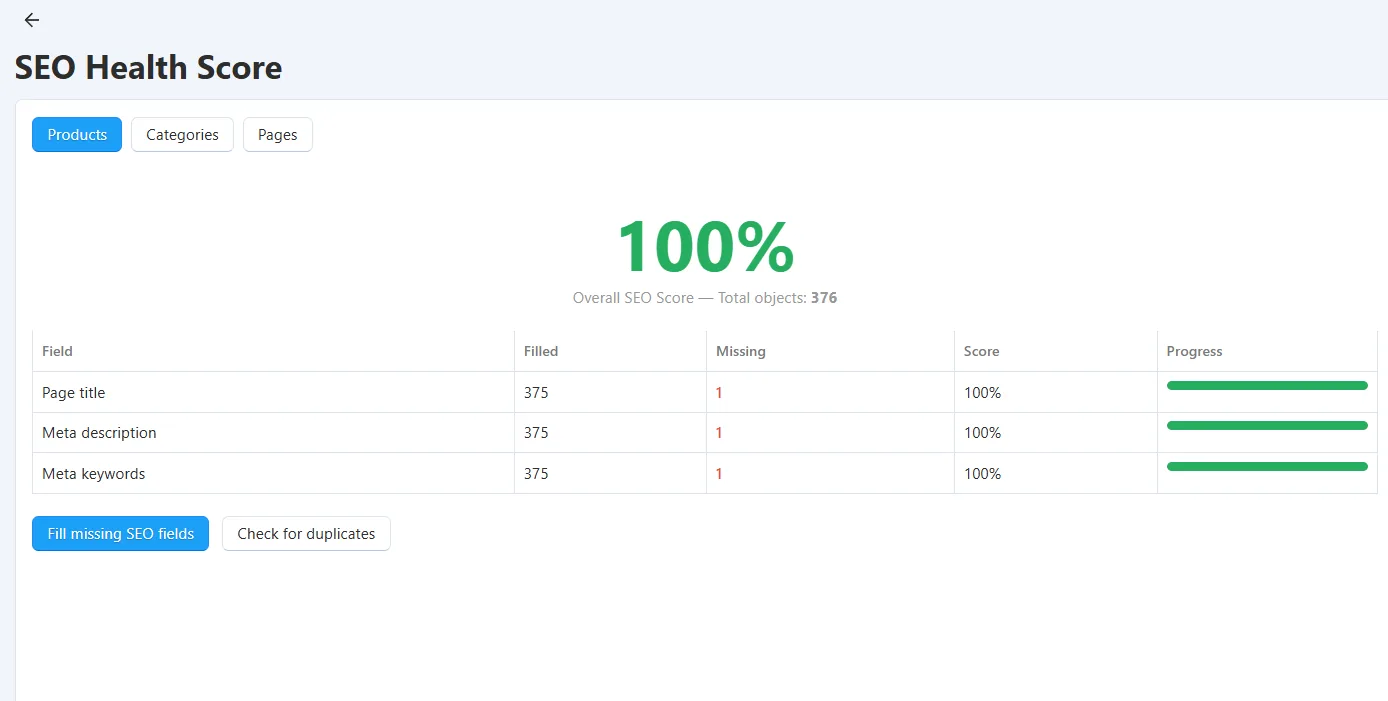Click Filled value 375 in Page title row

(536, 393)
